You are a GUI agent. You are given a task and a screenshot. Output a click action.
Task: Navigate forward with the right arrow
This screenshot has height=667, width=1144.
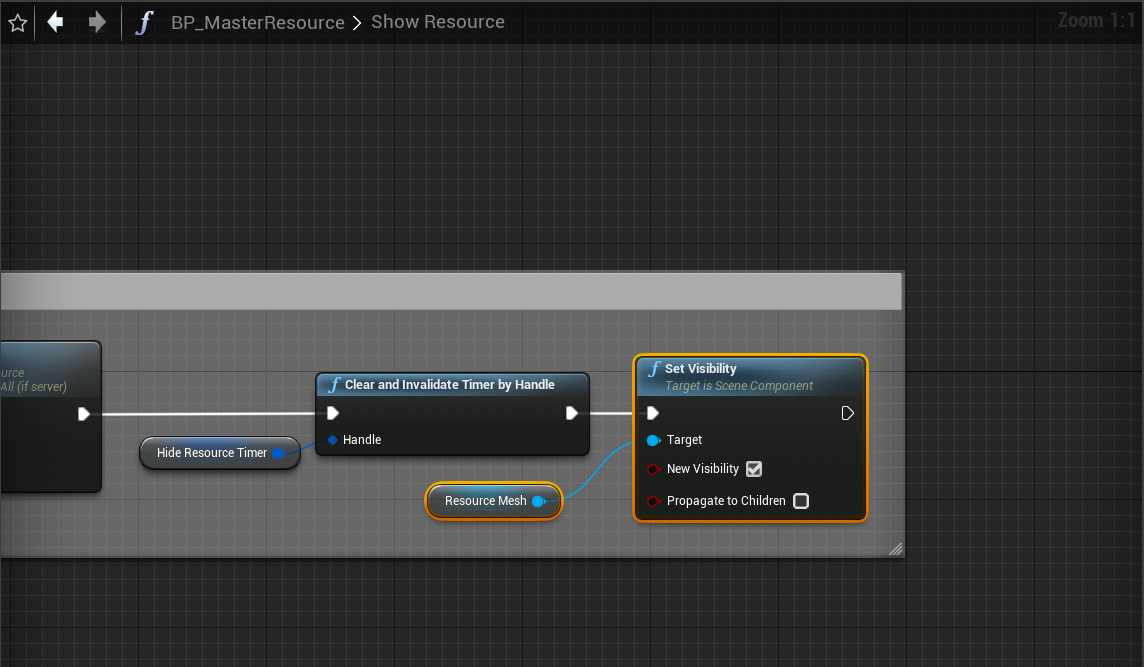(97, 22)
